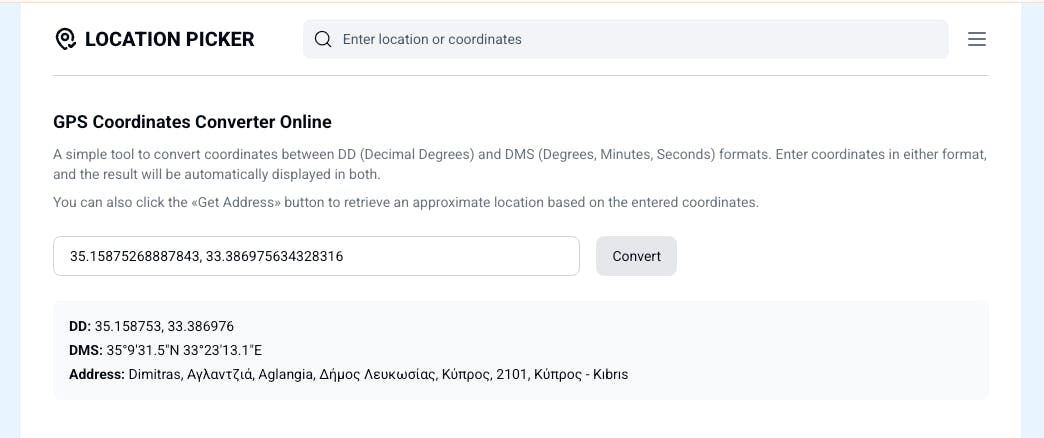
Task: Click into the coordinates input box
Action: [x=316, y=256]
